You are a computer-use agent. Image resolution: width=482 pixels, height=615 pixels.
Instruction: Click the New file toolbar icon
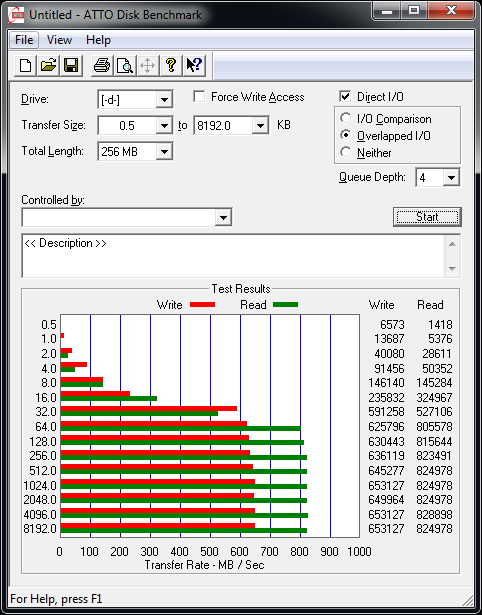click(25, 65)
